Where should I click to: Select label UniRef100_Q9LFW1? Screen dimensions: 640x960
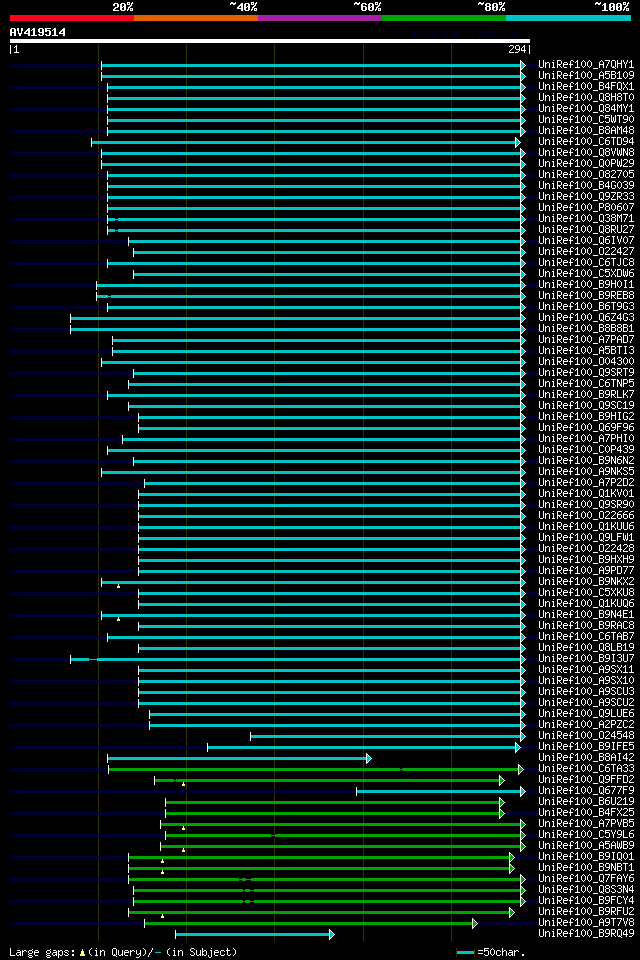(x=586, y=538)
